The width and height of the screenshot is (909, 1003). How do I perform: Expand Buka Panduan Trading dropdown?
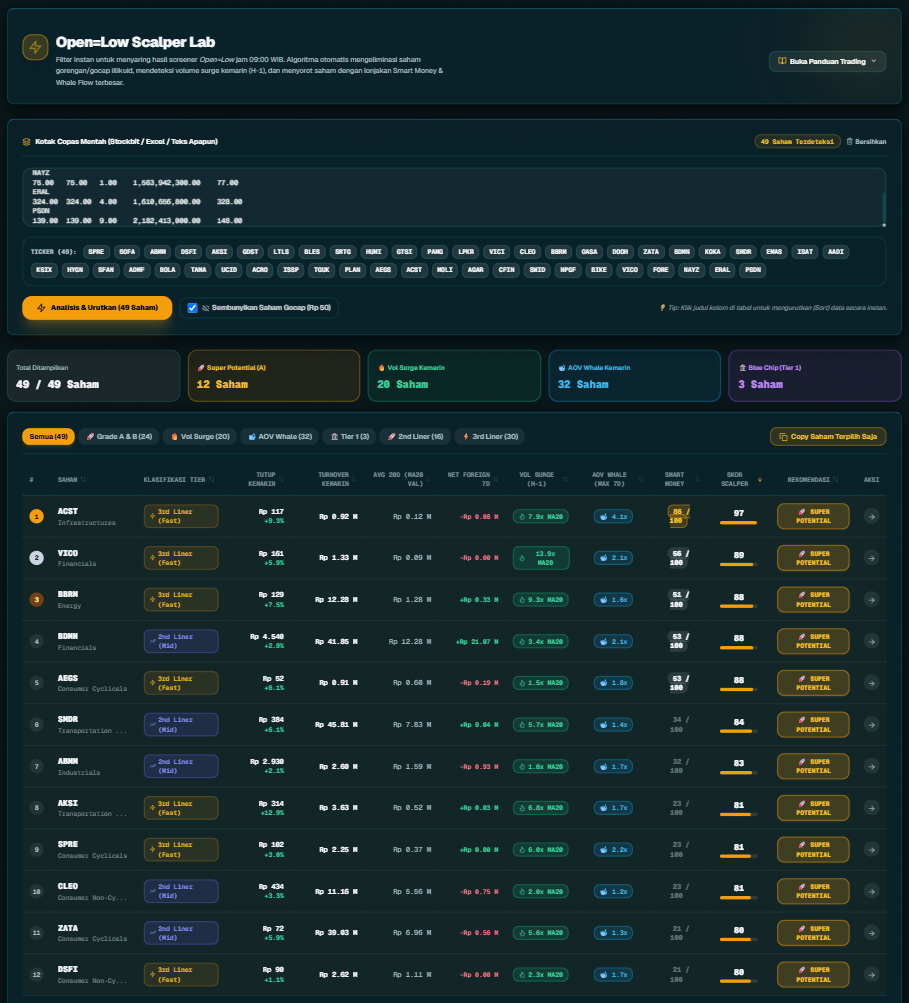click(827, 61)
